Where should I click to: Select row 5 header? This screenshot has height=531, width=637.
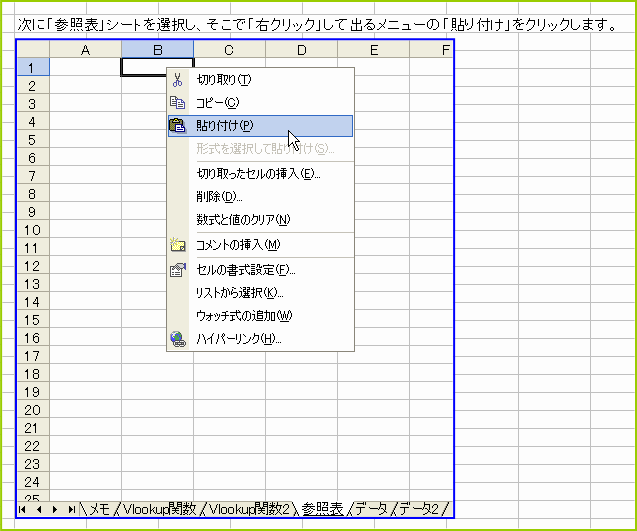pos(33,139)
